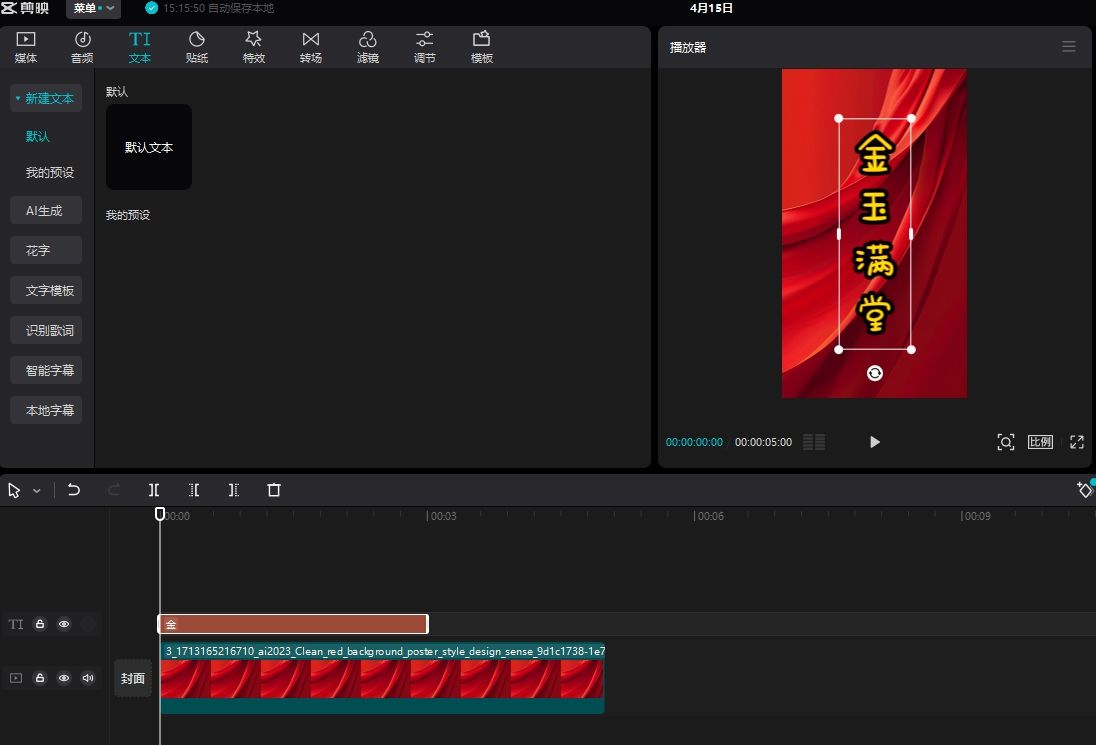Click the 封面 cover button
Screen dimensions: 1096x745
pos(133,678)
